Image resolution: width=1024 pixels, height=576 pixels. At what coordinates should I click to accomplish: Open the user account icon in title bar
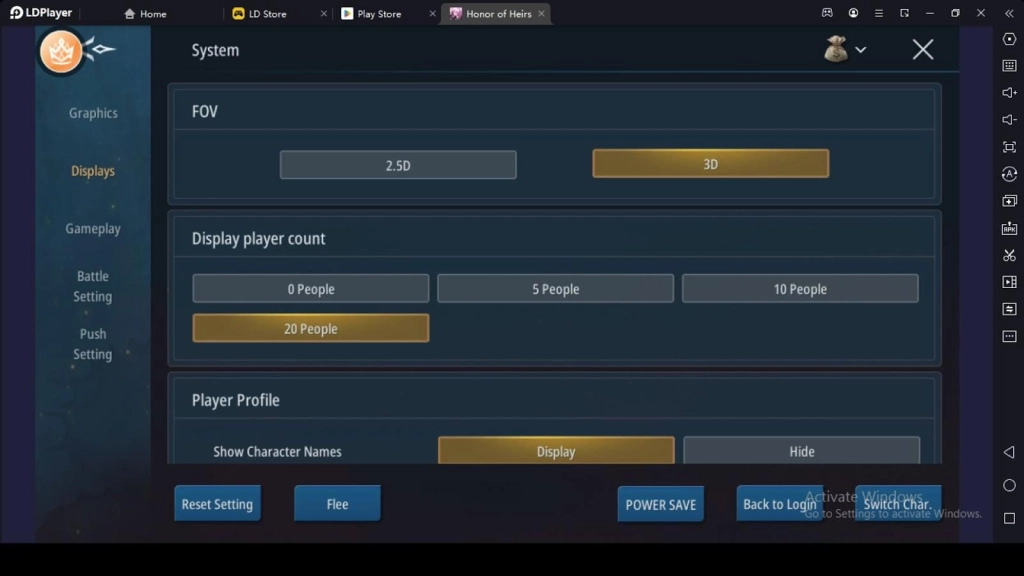853,13
